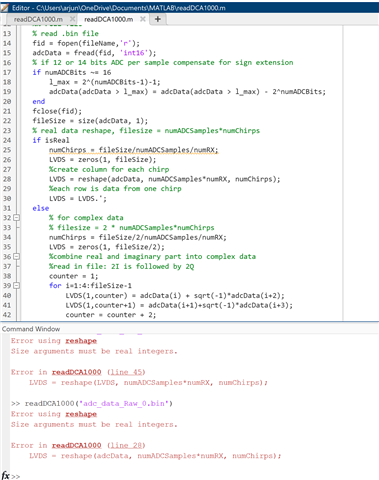
Task: Click the fx function browser icon
Action: point(6,475)
